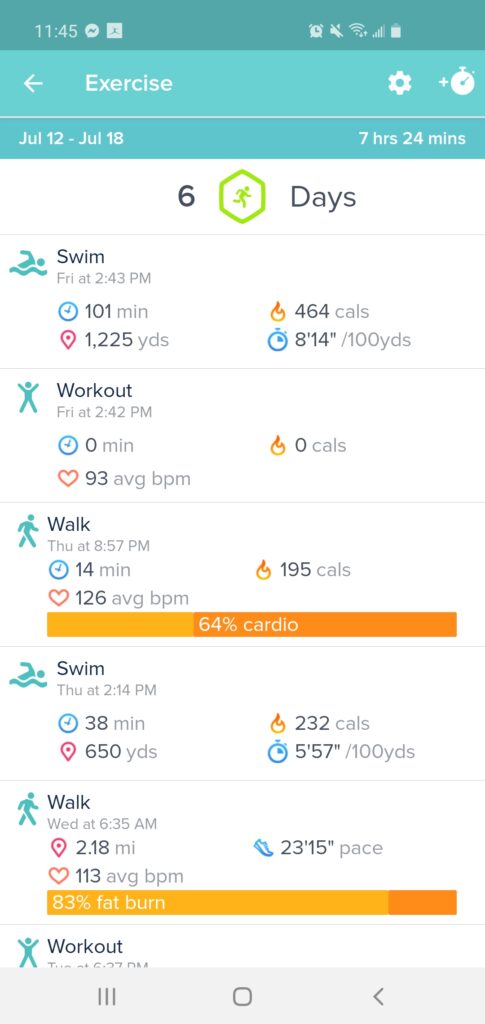This screenshot has width=485, height=1024.
Task: Tap the 83% fat burn zone bar
Action: pos(252,903)
